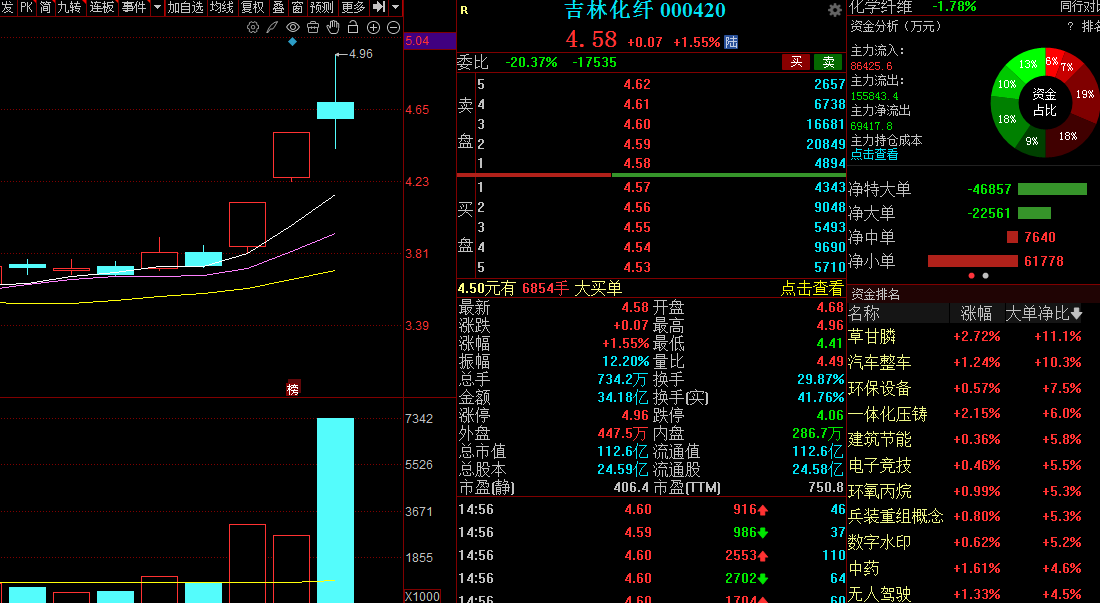The height and width of the screenshot is (603, 1100).
Task: Zoom out chart with minus icon
Action: (394, 27)
